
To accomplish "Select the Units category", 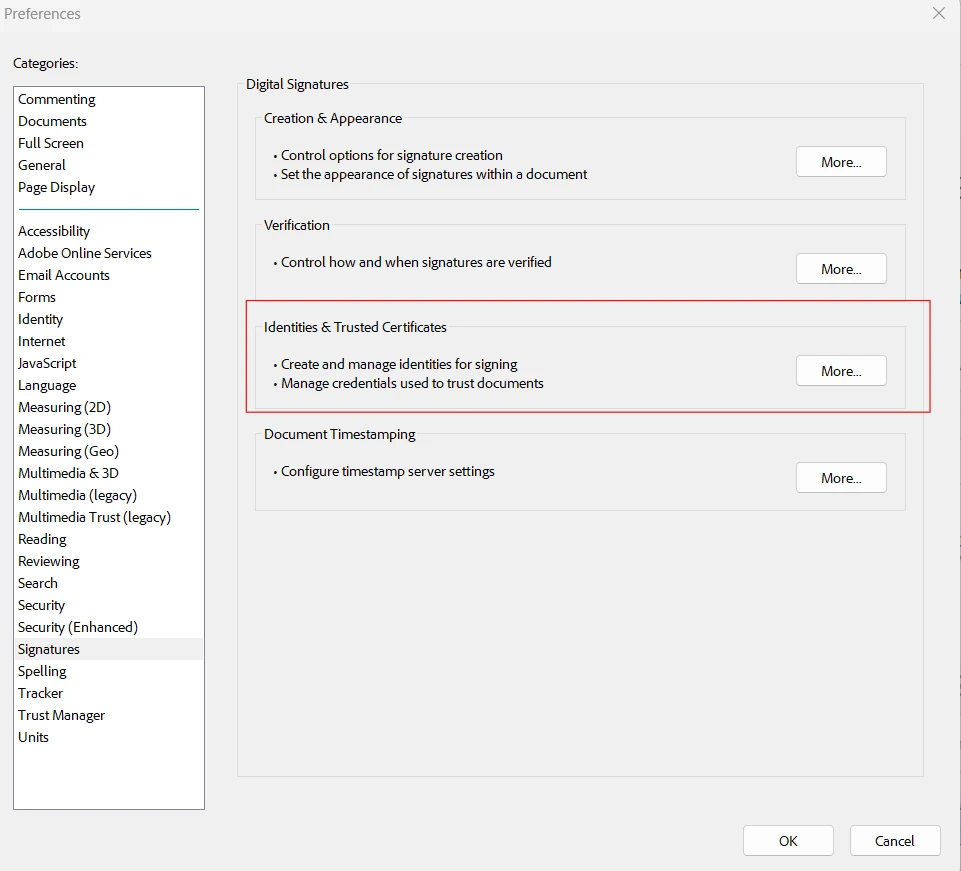I will coord(33,737).
